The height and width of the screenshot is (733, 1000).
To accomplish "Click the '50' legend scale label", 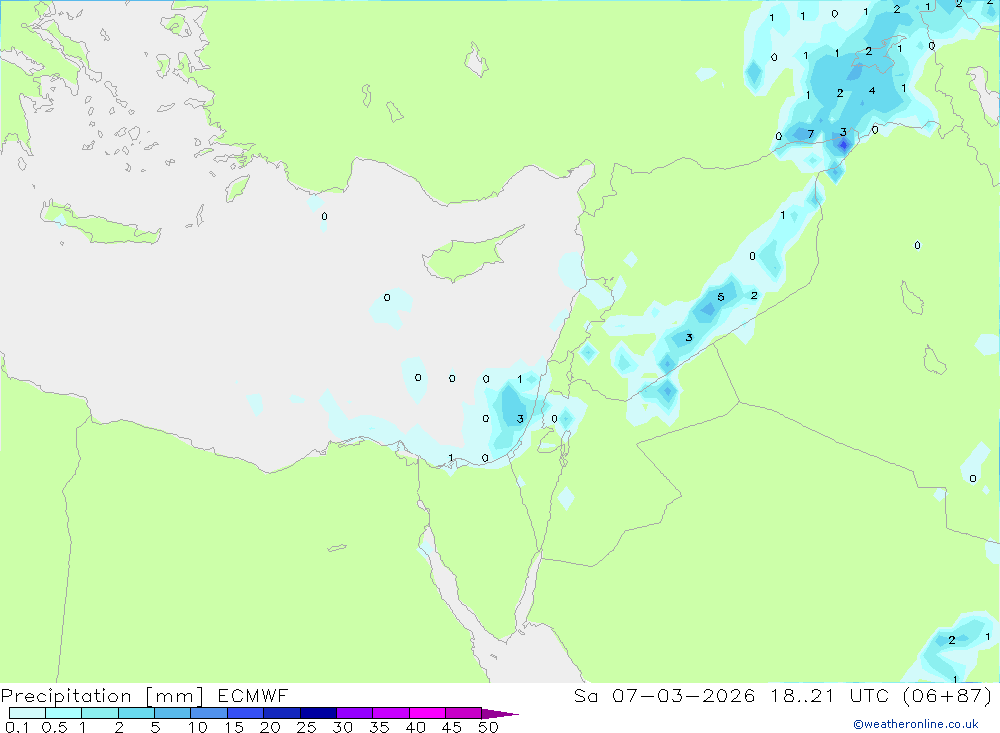I will [x=489, y=727].
